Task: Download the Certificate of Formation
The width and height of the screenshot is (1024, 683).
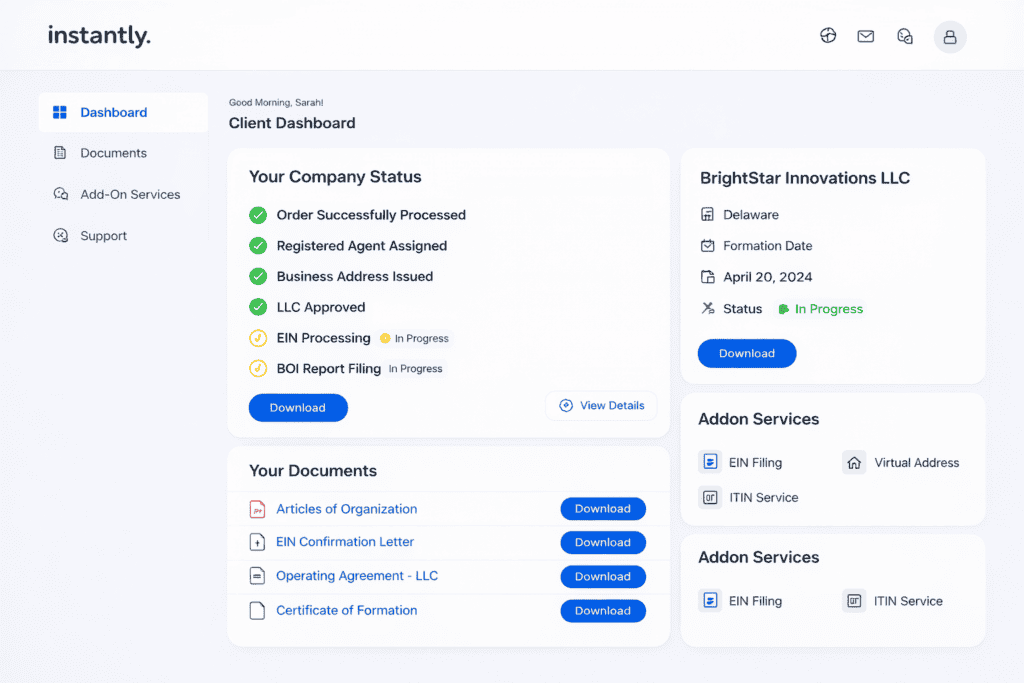Action: point(603,610)
